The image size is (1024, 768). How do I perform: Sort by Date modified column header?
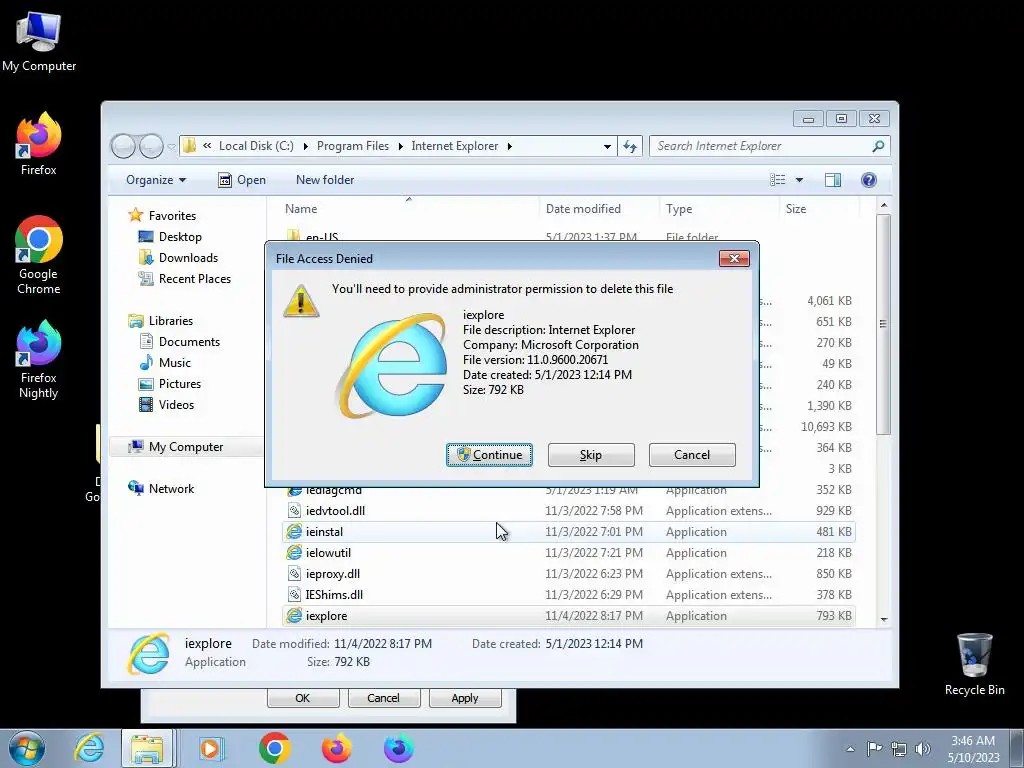click(x=599, y=209)
